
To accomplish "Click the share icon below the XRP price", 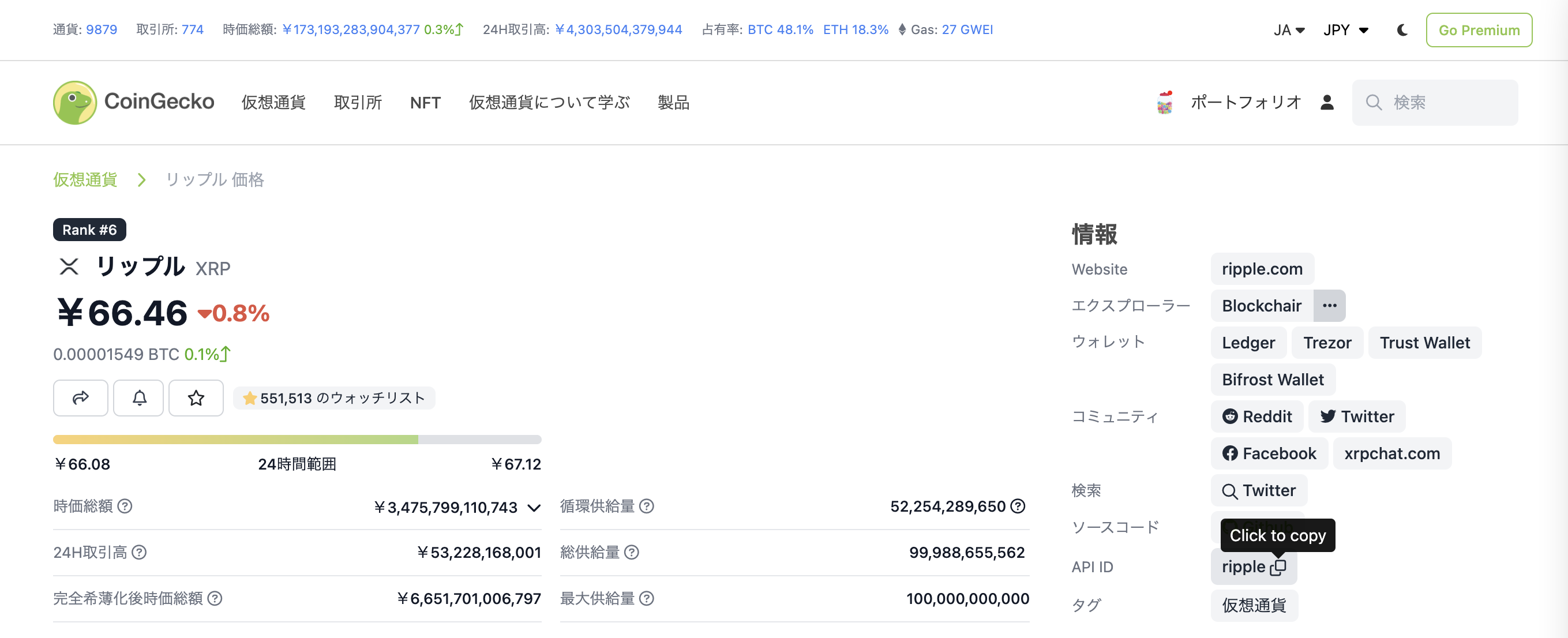I will [80, 398].
